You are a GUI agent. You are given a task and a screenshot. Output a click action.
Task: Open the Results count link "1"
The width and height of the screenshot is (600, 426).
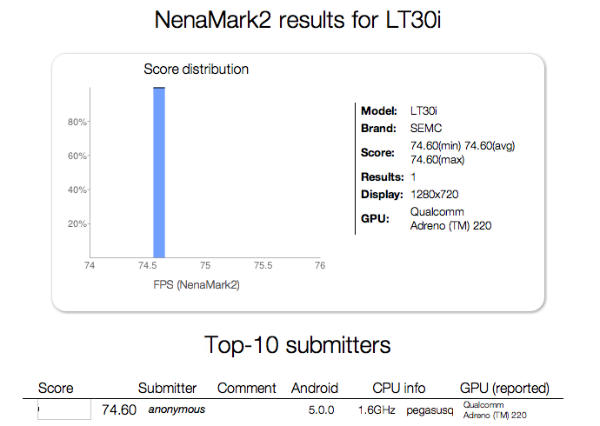[414, 176]
